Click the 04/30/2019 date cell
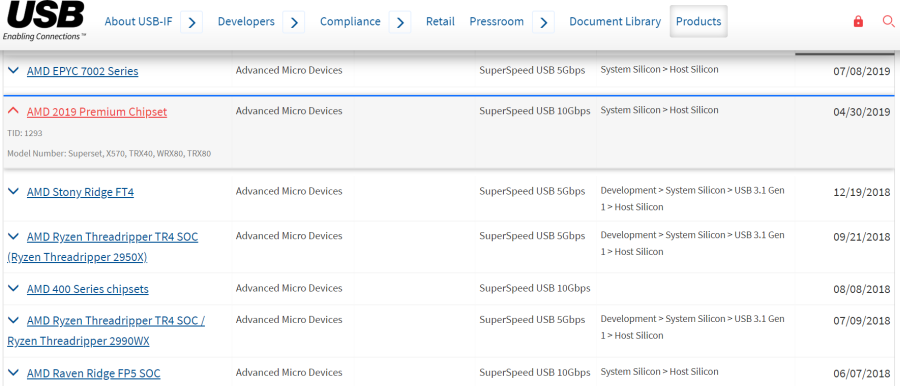This screenshot has height=386, width=900. (862, 112)
